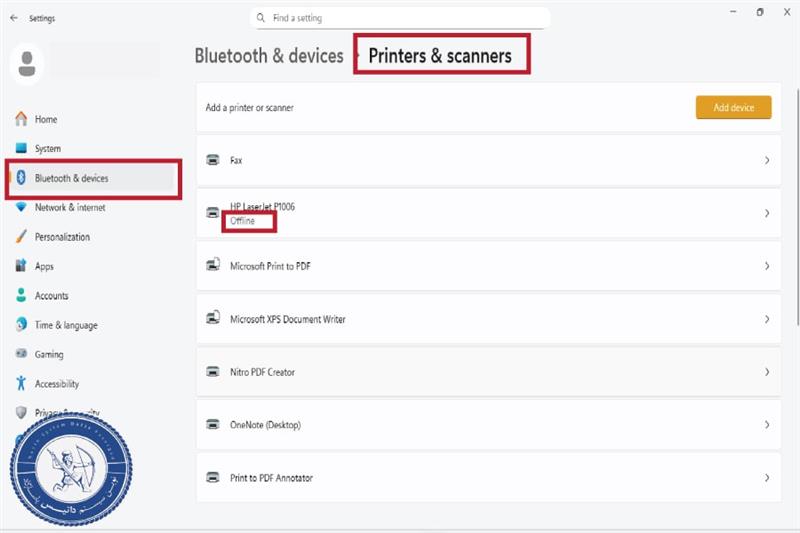Go back to Bluetooth & devices breadcrumb
800x533 pixels.
coord(268,56)
